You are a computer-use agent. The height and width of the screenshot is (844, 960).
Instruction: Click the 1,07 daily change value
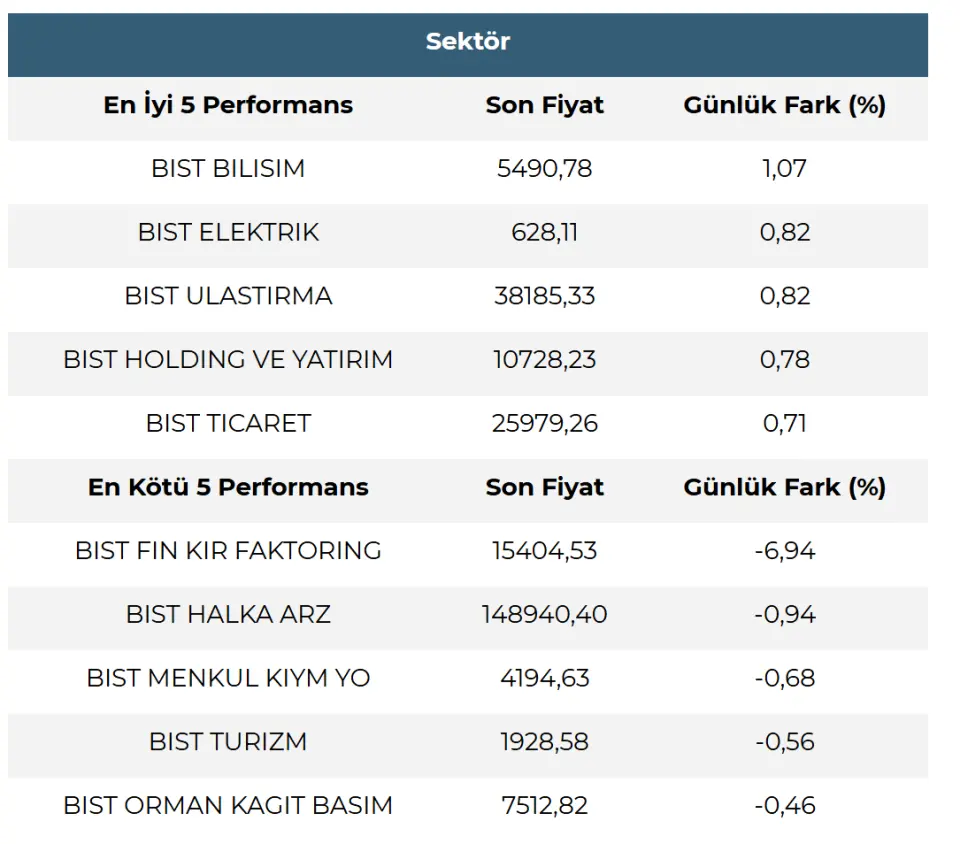tap(784, 168)
